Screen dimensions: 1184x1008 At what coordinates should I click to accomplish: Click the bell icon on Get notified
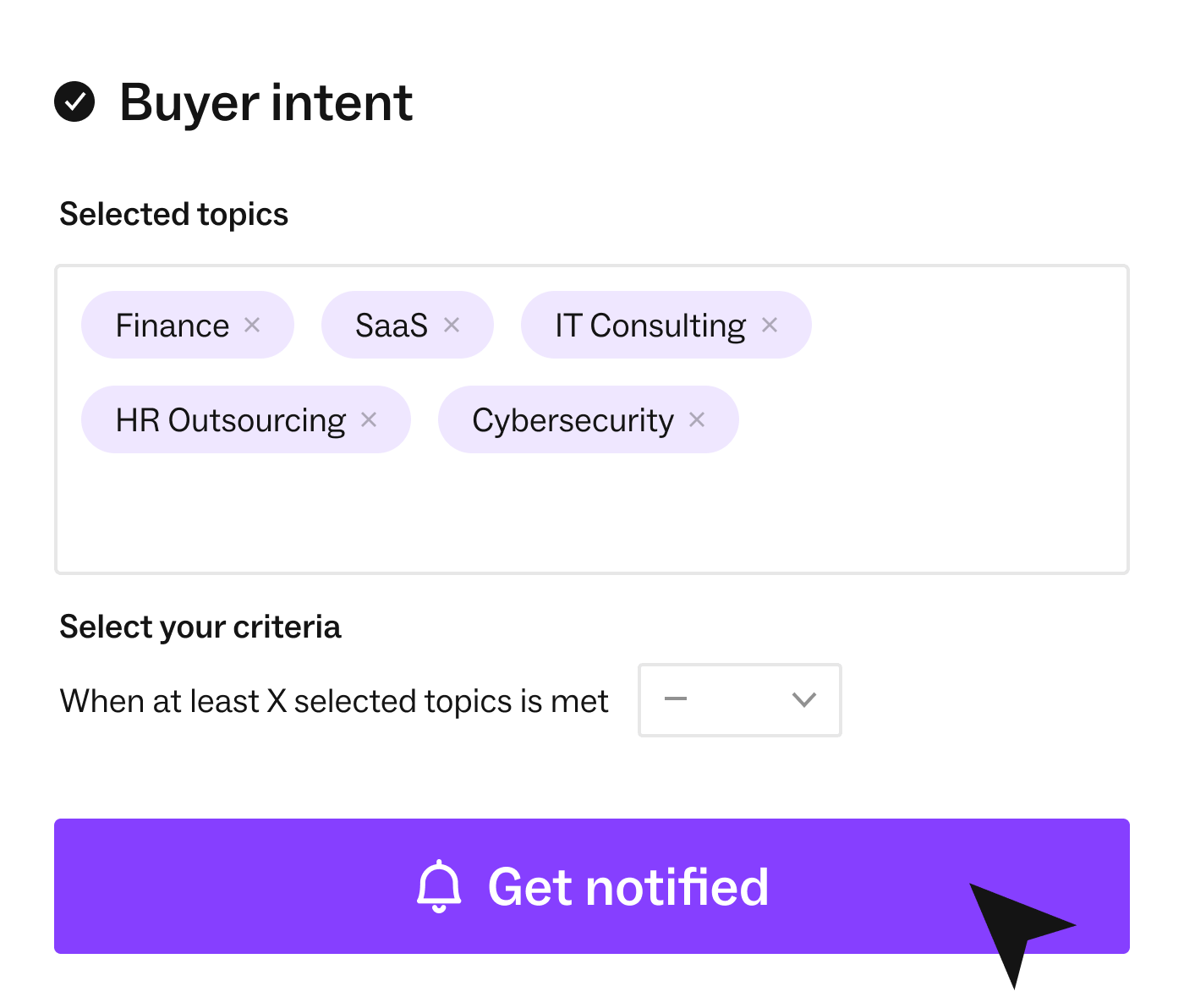click(439, 886)
